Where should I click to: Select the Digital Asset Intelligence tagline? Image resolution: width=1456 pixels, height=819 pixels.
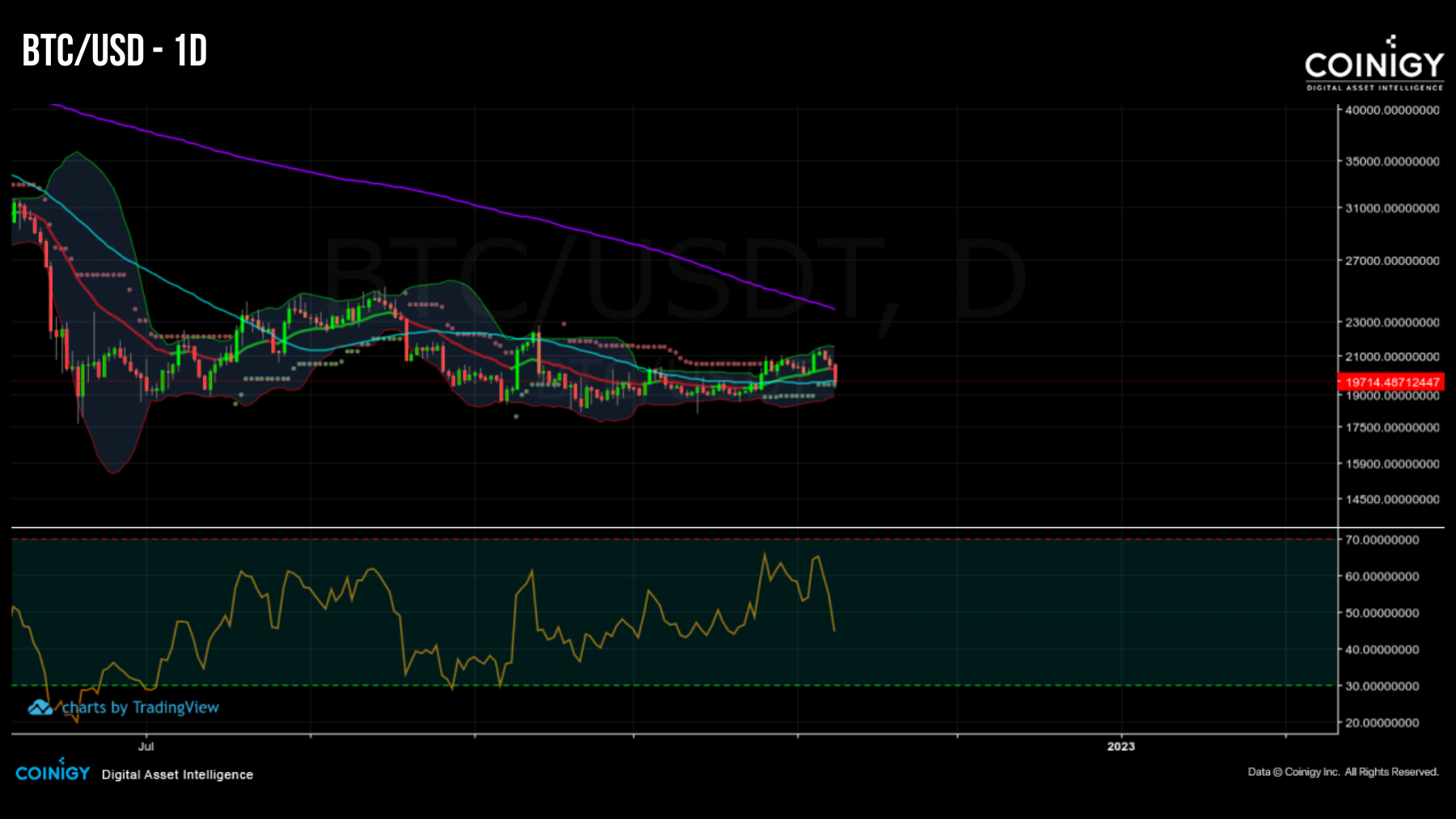coord(176,775)
